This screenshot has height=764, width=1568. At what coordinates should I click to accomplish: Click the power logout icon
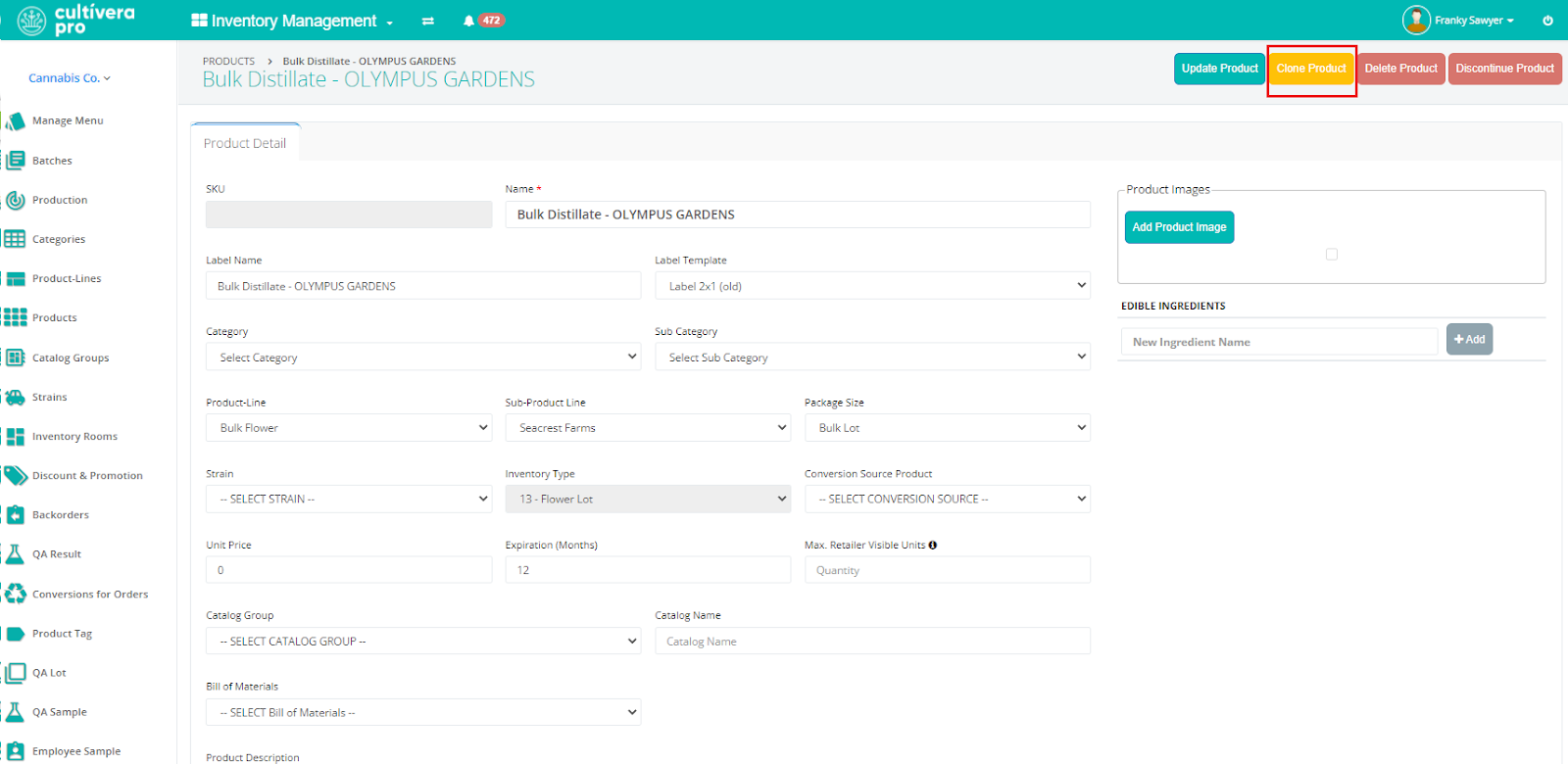(1547, 21)
